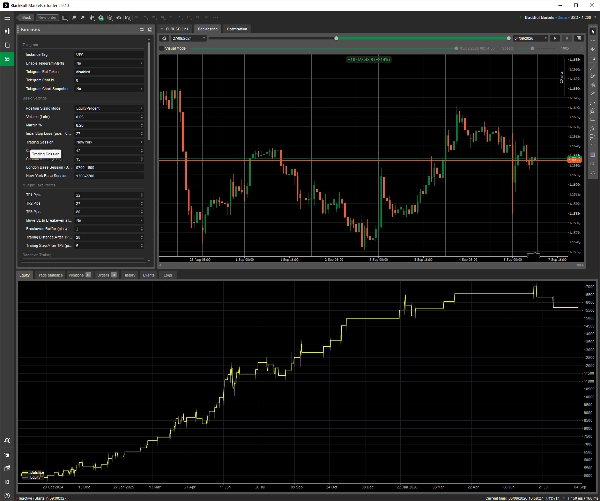Click the Build button

[x=26, y=18]
